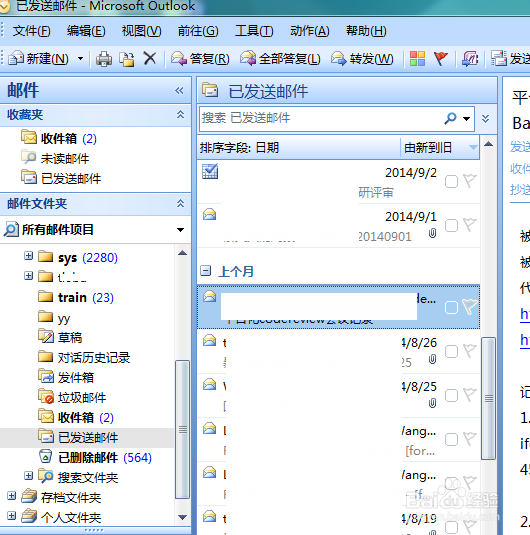
Task: Click the OneNote send icon in toolbar
Action: (470, 59)
